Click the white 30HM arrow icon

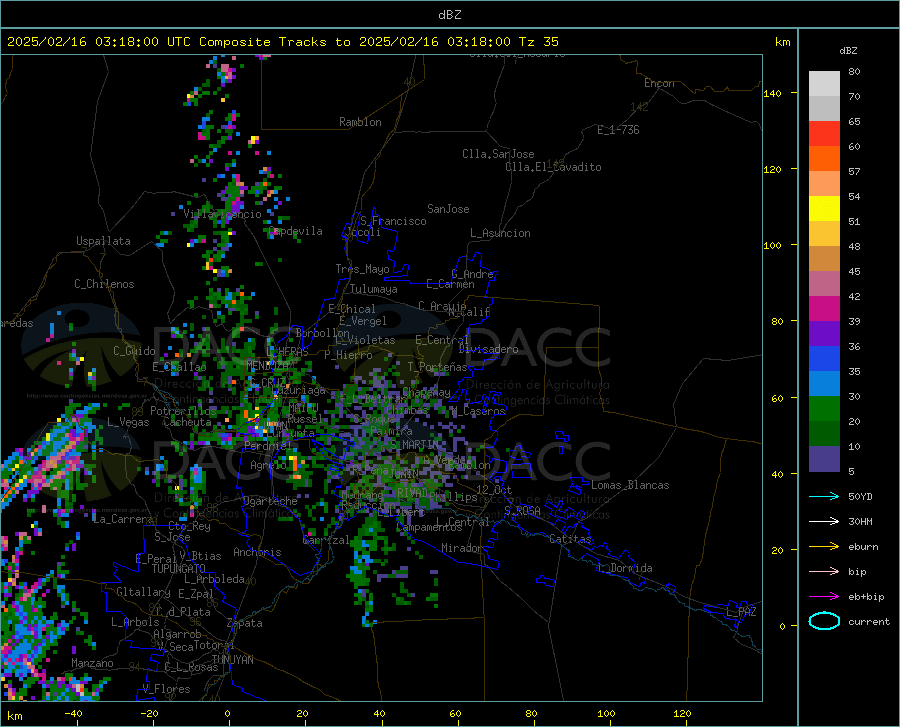[824, 521]
